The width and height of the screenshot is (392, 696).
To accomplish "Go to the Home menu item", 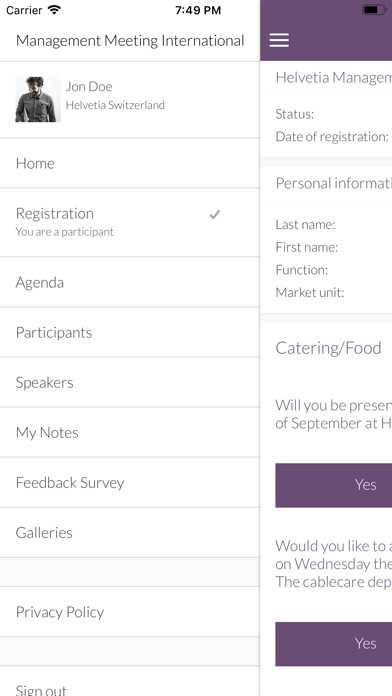I will [130, 163].
